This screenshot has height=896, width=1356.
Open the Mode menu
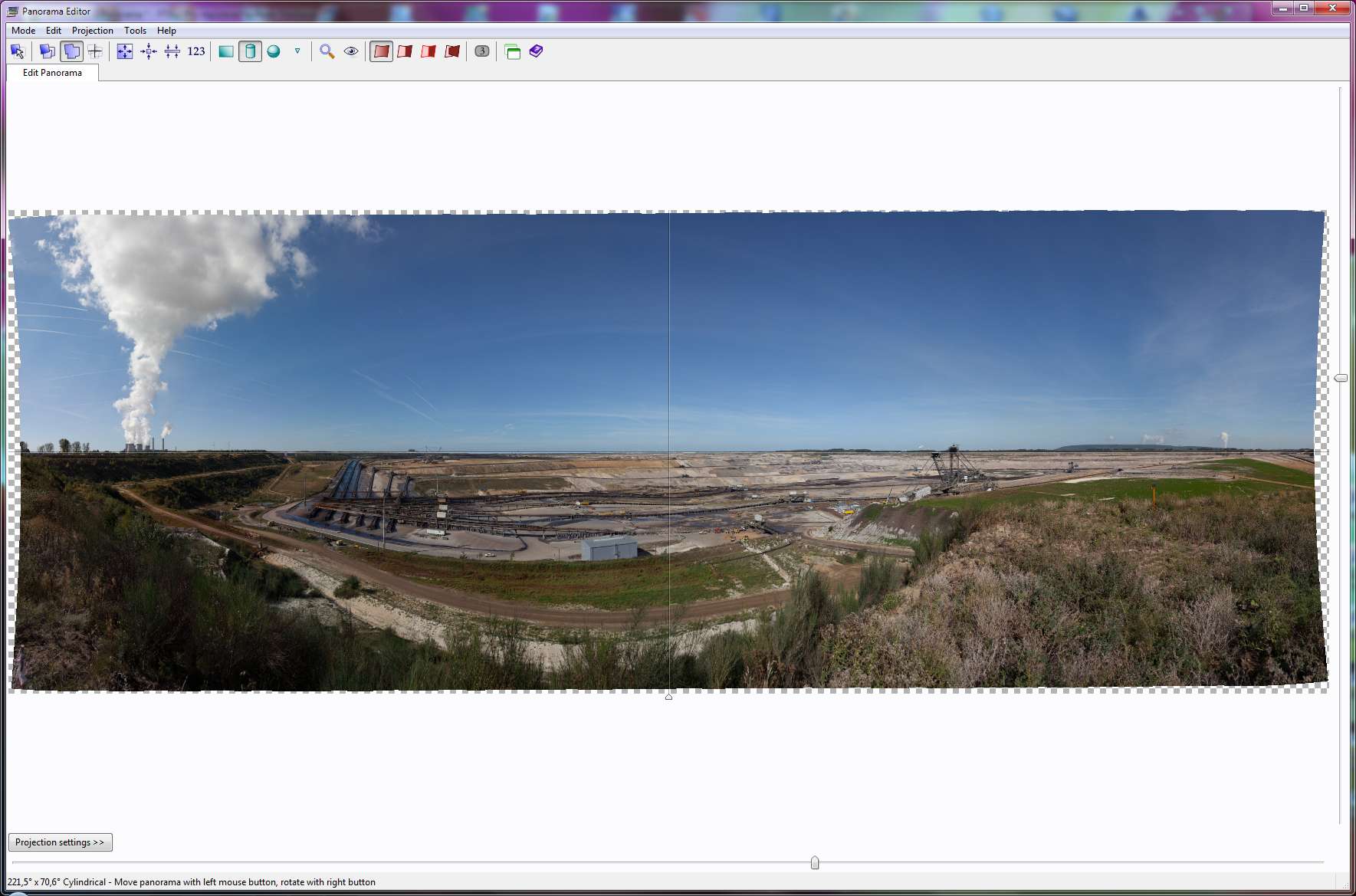pyautogui.click(x=23, y=31)
